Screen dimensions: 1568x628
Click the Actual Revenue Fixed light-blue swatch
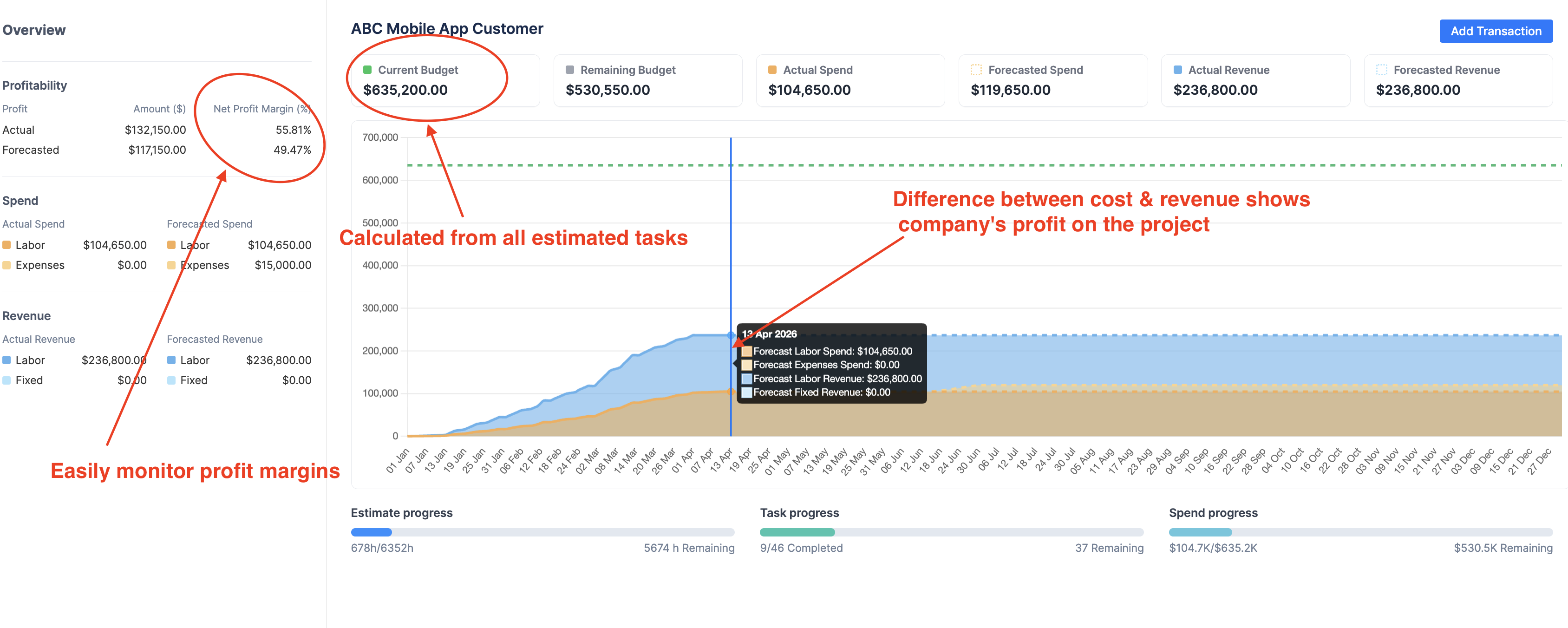(7, 380)
